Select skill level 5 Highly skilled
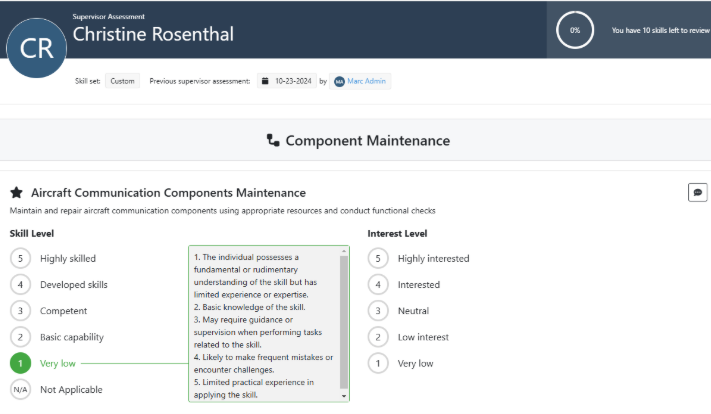Image resolution: width=711 pixels, height=414 pixels. [x=19, y=258]
